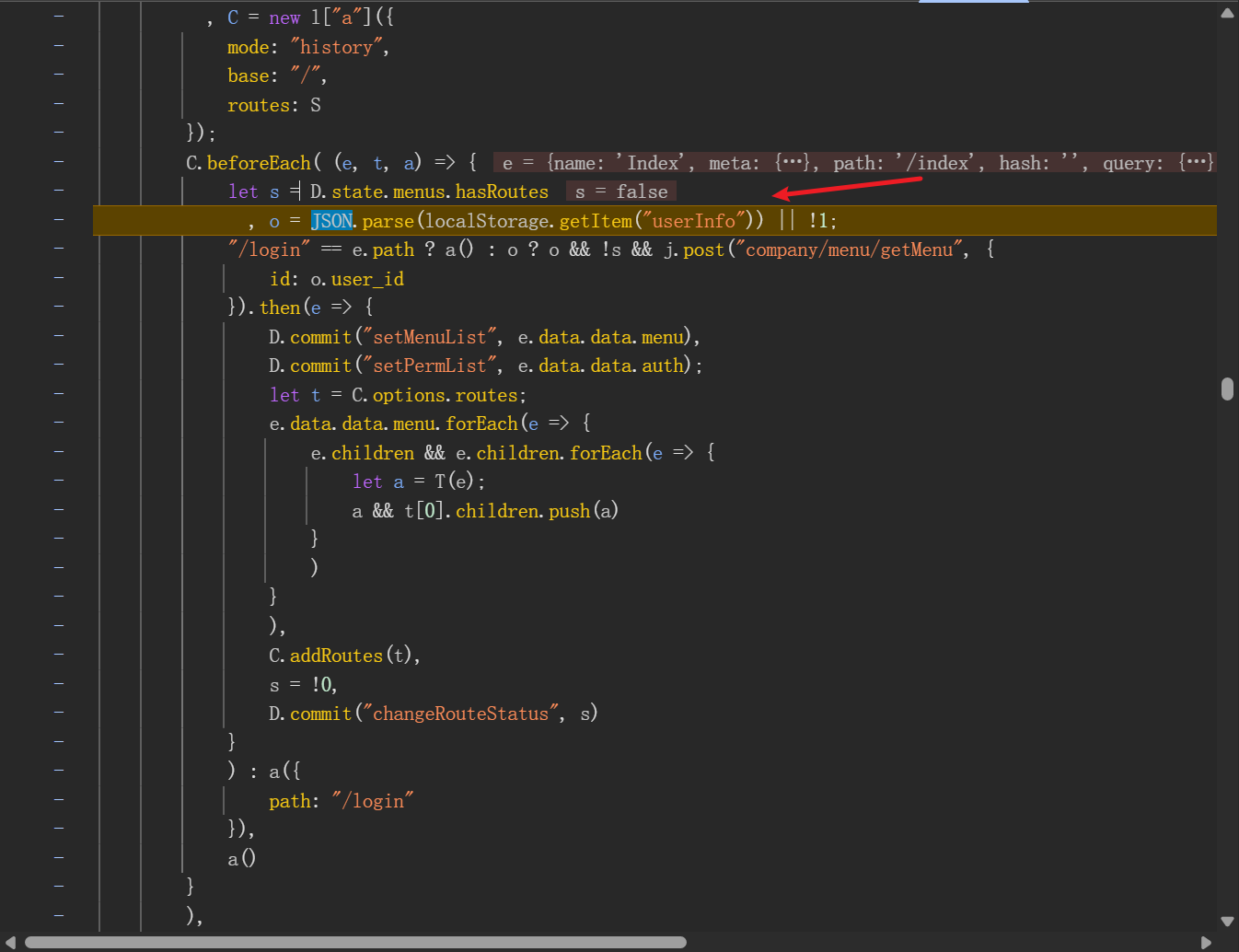Viewport: 1239px width, 952px height.
Task: Expand the query {···} inline value
Action: (1196, 163)
